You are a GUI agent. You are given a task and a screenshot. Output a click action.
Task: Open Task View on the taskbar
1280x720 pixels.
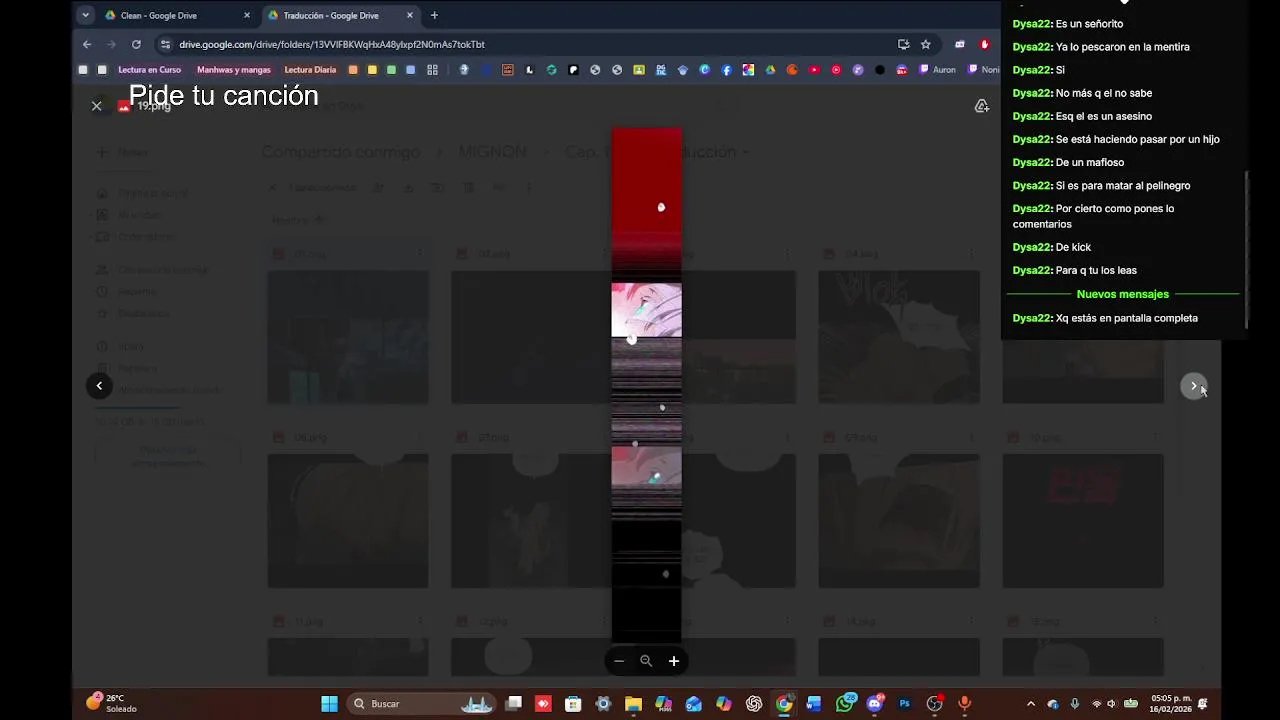[x=513, y=704]
